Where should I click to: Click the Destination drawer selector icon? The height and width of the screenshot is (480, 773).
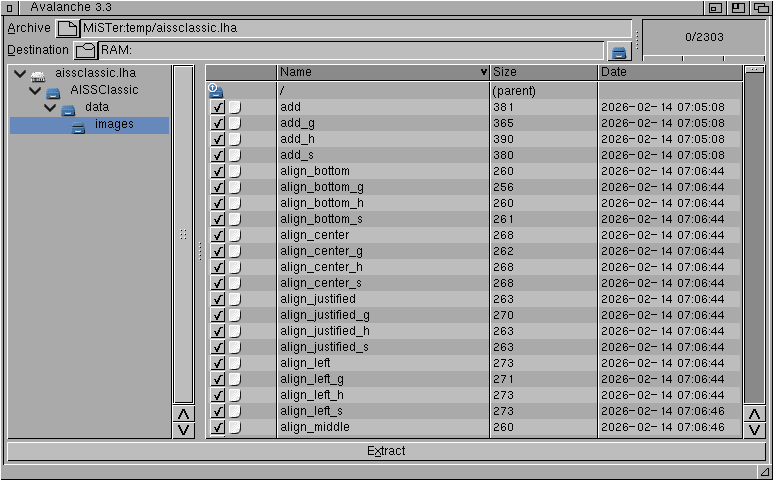coord(85,50)
